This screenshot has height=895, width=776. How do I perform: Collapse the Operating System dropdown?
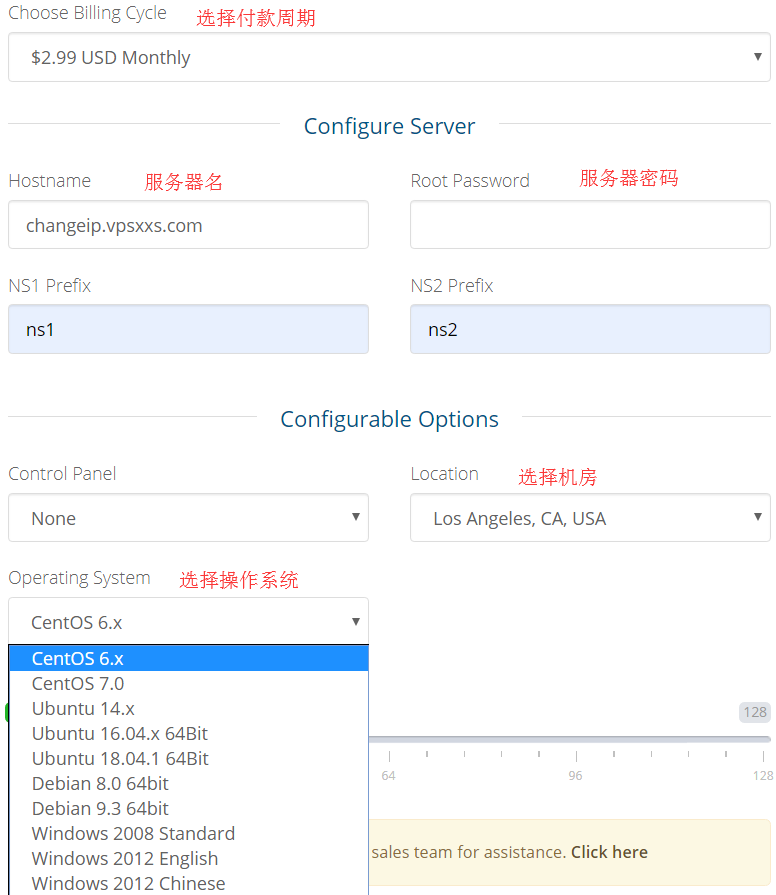pyautogui.click(x=188, y=622)
